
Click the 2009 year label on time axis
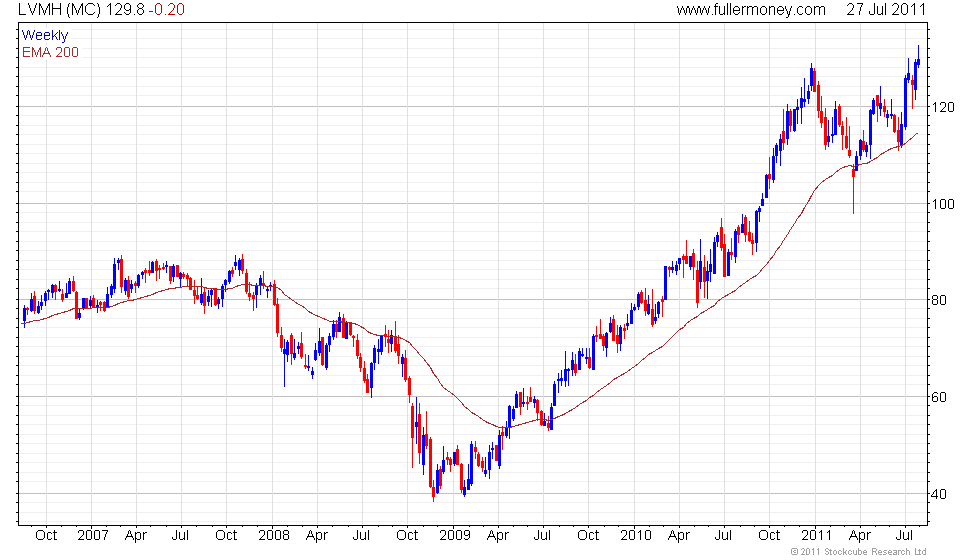point(455,536)
